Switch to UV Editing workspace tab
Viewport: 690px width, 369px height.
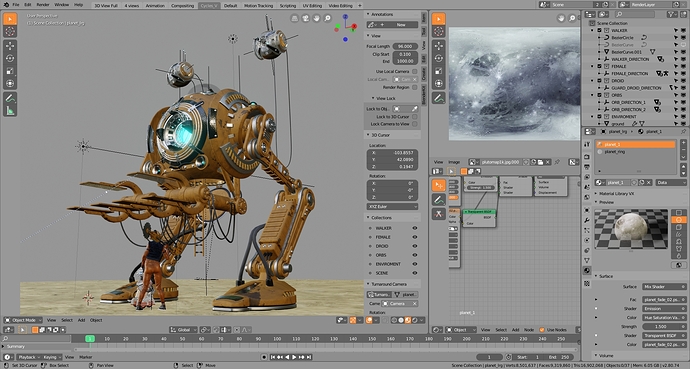pos(312,6)
